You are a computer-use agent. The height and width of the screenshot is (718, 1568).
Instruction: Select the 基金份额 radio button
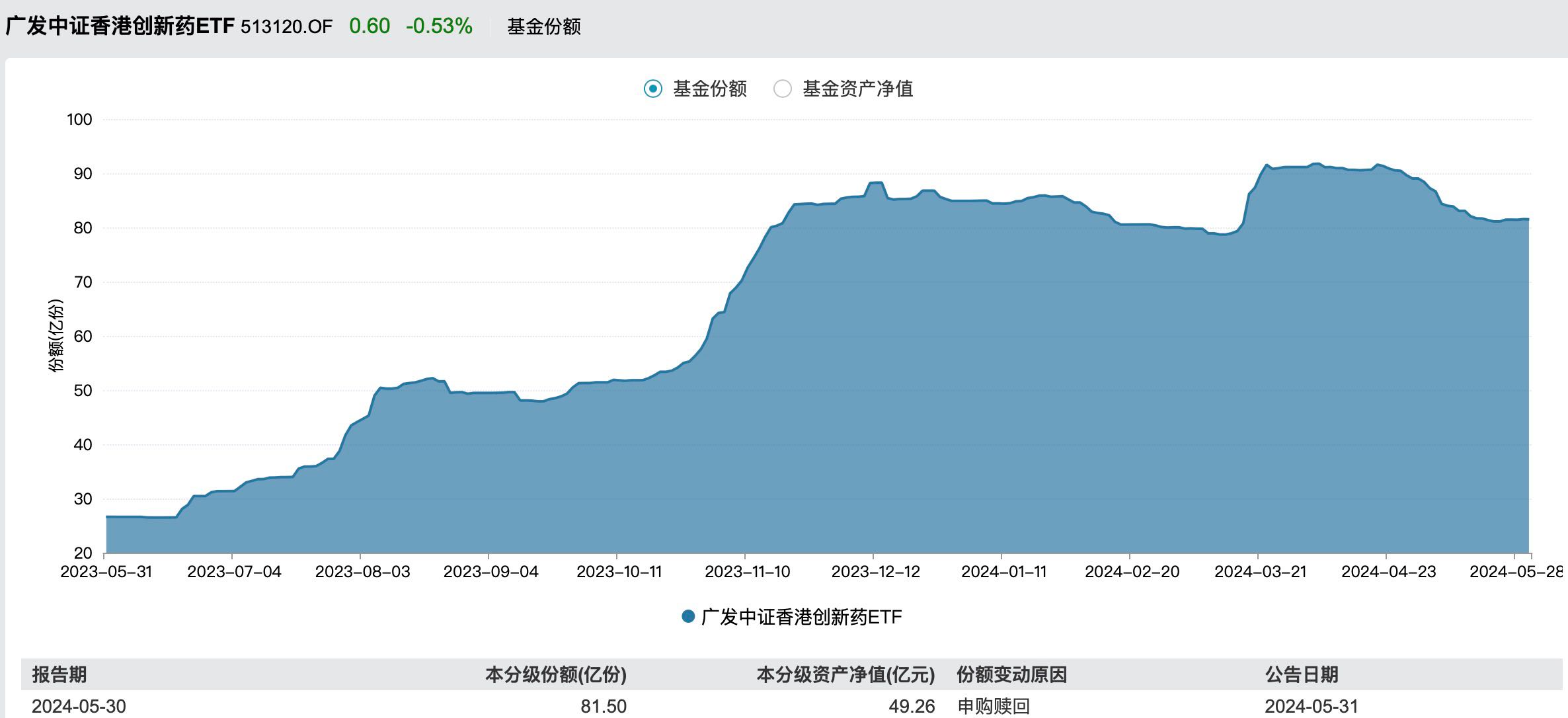point(653,89)
